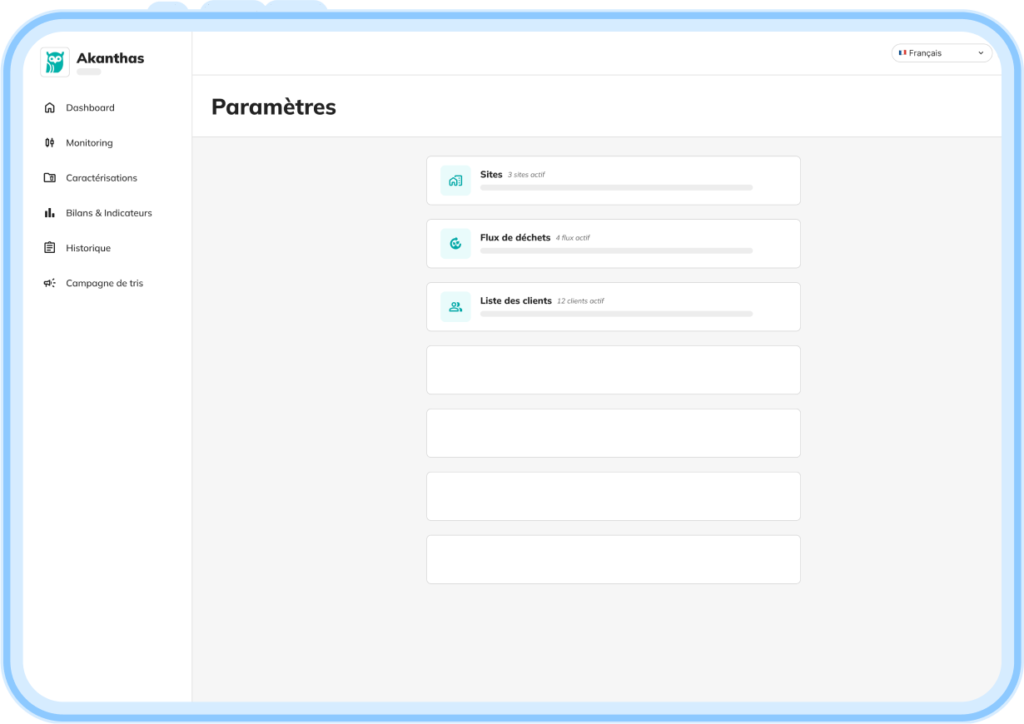Click the Liste des clients progress bar

pyautogui.click(x=616, y=314)
